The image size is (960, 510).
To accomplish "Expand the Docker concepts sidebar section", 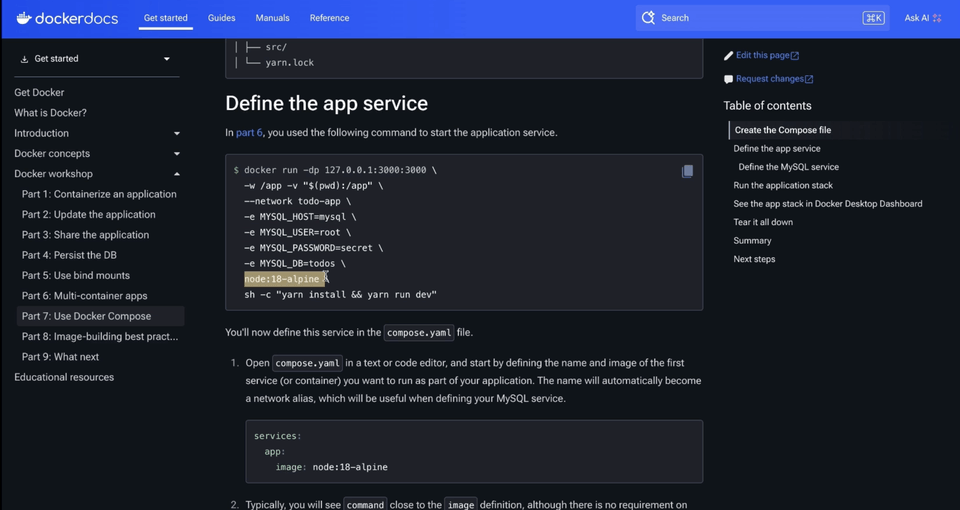I will click(176, 154).
